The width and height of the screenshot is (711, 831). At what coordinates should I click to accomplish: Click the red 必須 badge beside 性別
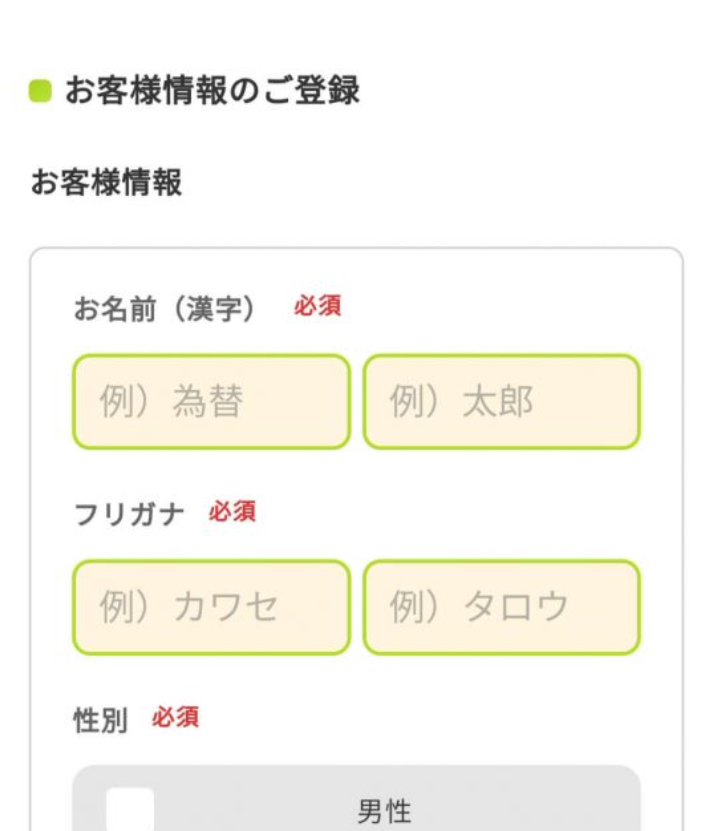(175, 717)
